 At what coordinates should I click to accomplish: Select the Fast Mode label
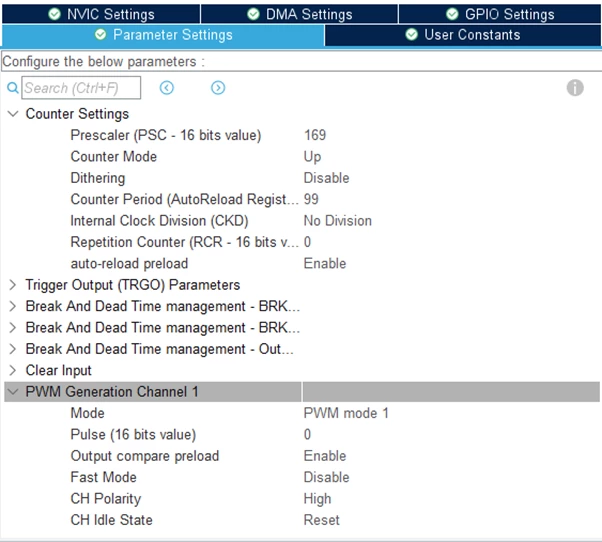tap(104, 477)
